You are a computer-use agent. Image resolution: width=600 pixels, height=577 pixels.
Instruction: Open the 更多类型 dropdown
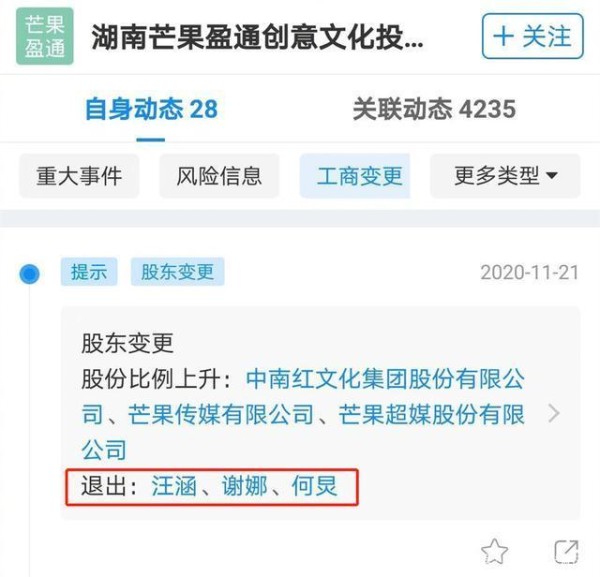point(505,176)
